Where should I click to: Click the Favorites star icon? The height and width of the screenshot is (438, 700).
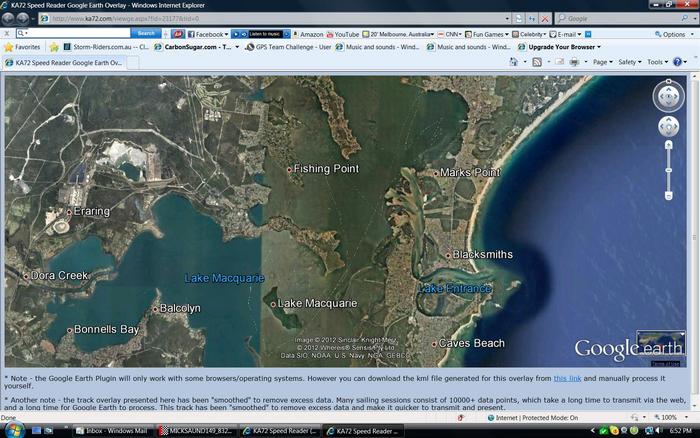9,47
